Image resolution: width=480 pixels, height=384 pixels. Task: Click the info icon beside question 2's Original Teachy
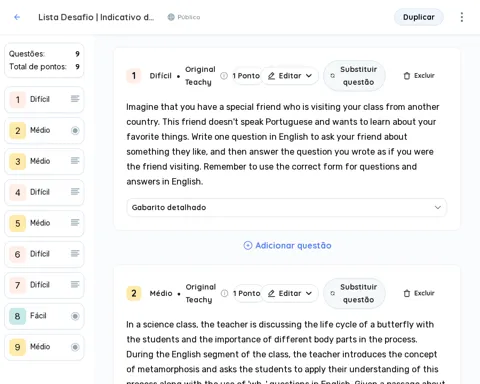click(x=224, y=293)
